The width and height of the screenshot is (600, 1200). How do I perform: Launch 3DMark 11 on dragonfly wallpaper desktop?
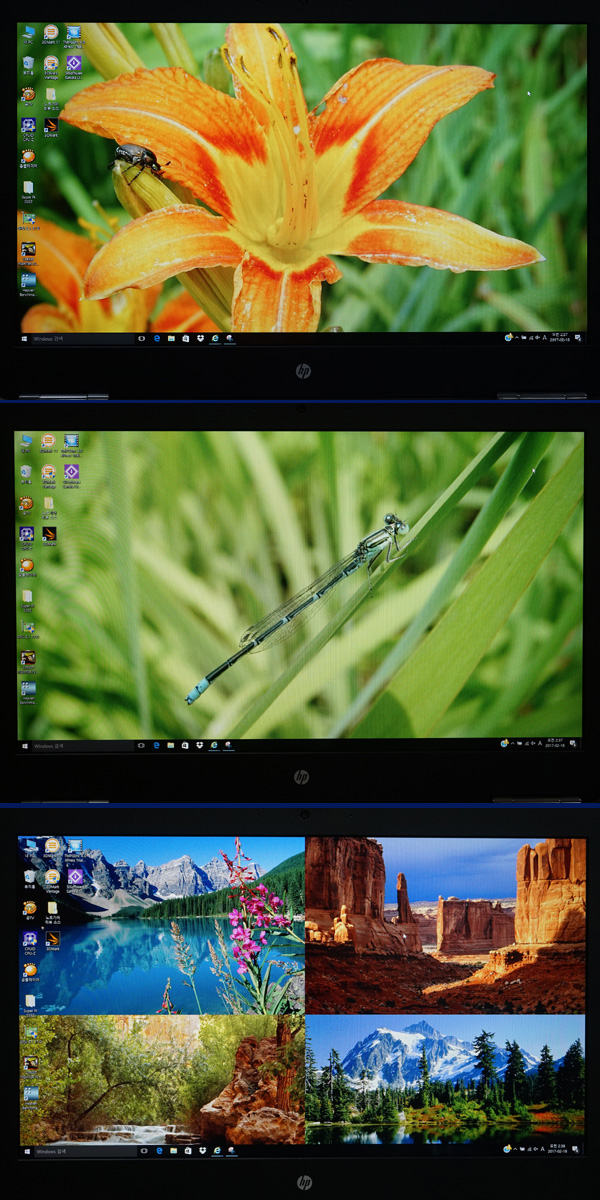[x=48, y=443]
